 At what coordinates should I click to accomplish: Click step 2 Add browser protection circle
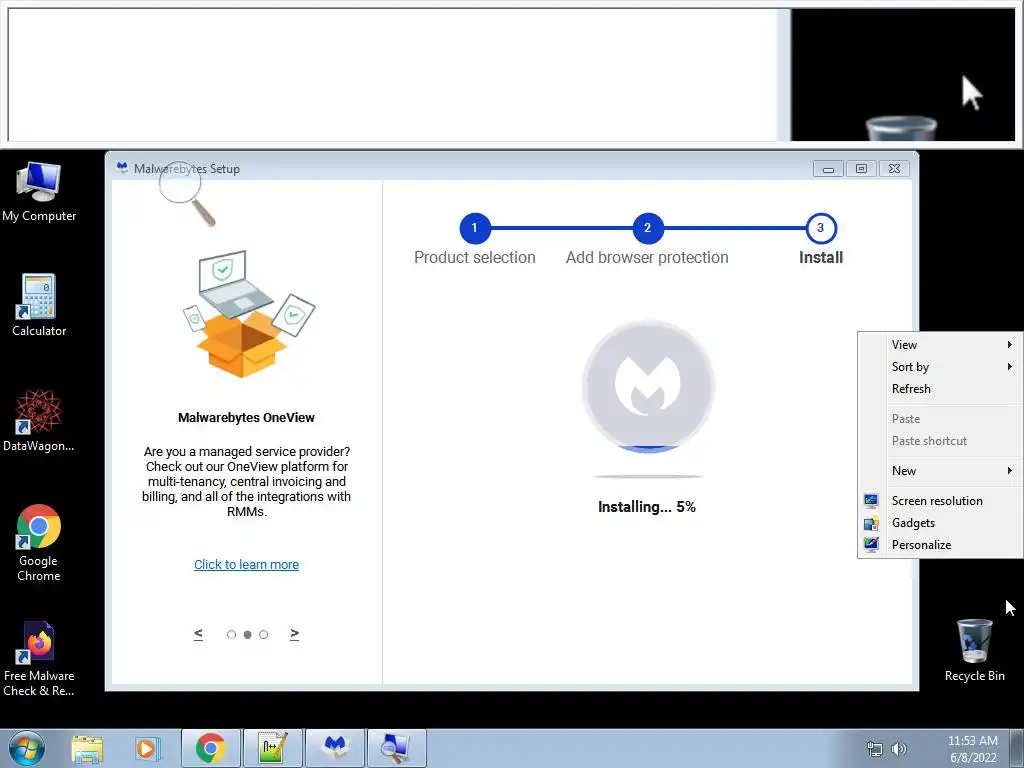pos(648,228)
